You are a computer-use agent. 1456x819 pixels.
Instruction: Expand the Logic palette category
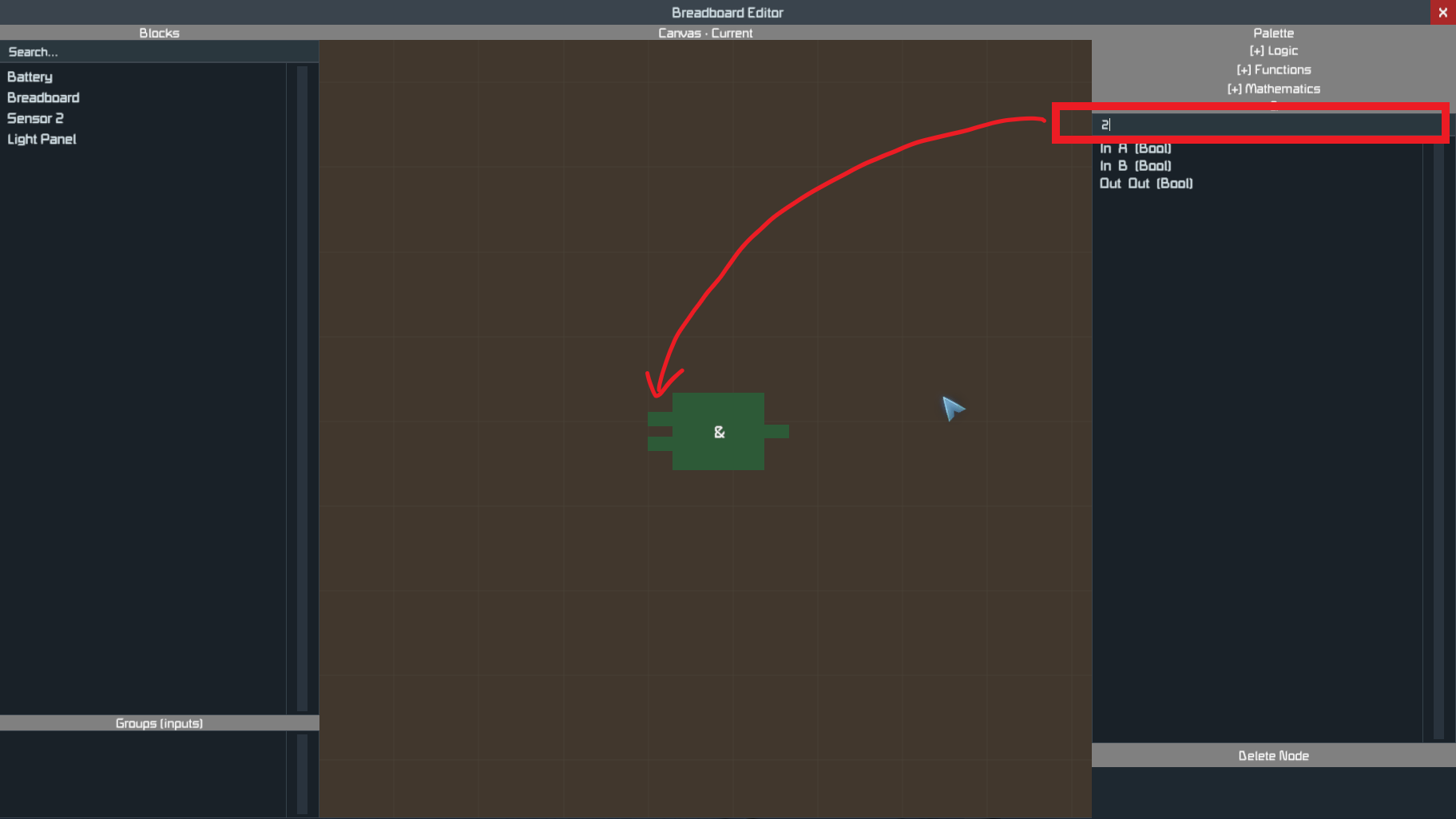coord(1273,51)
